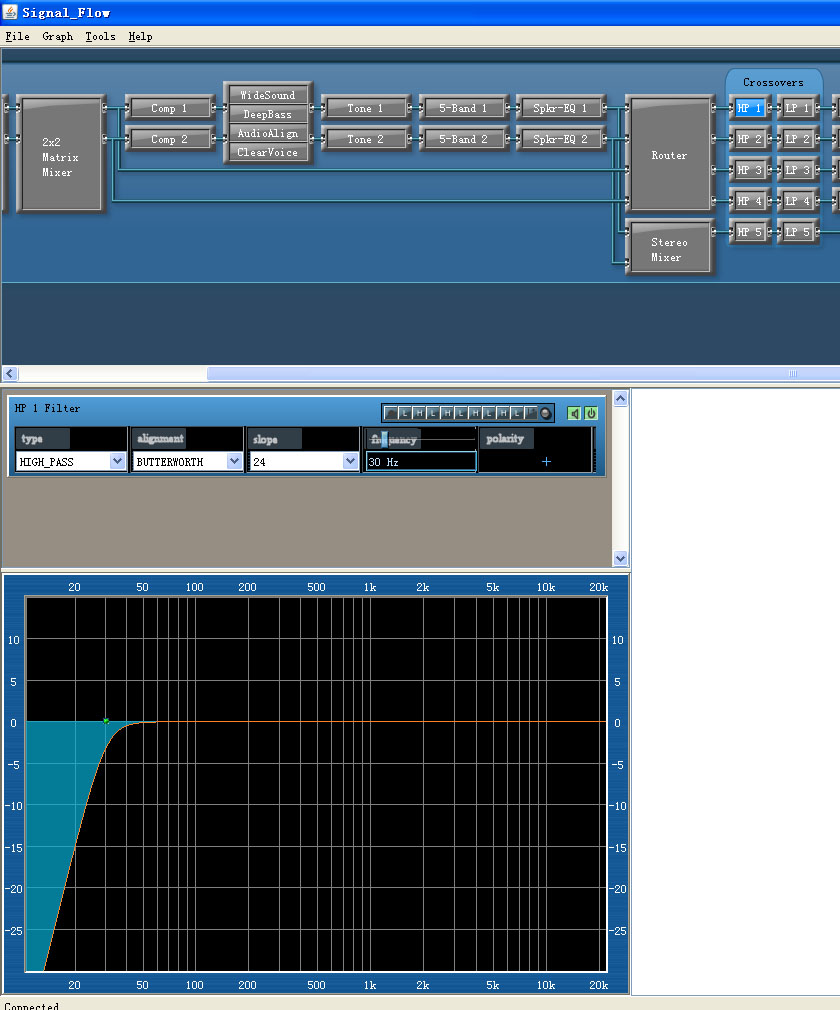Select the HP 2 crossover block
Viewport: 840px width, 1010px height.
(x=749, y=139)
